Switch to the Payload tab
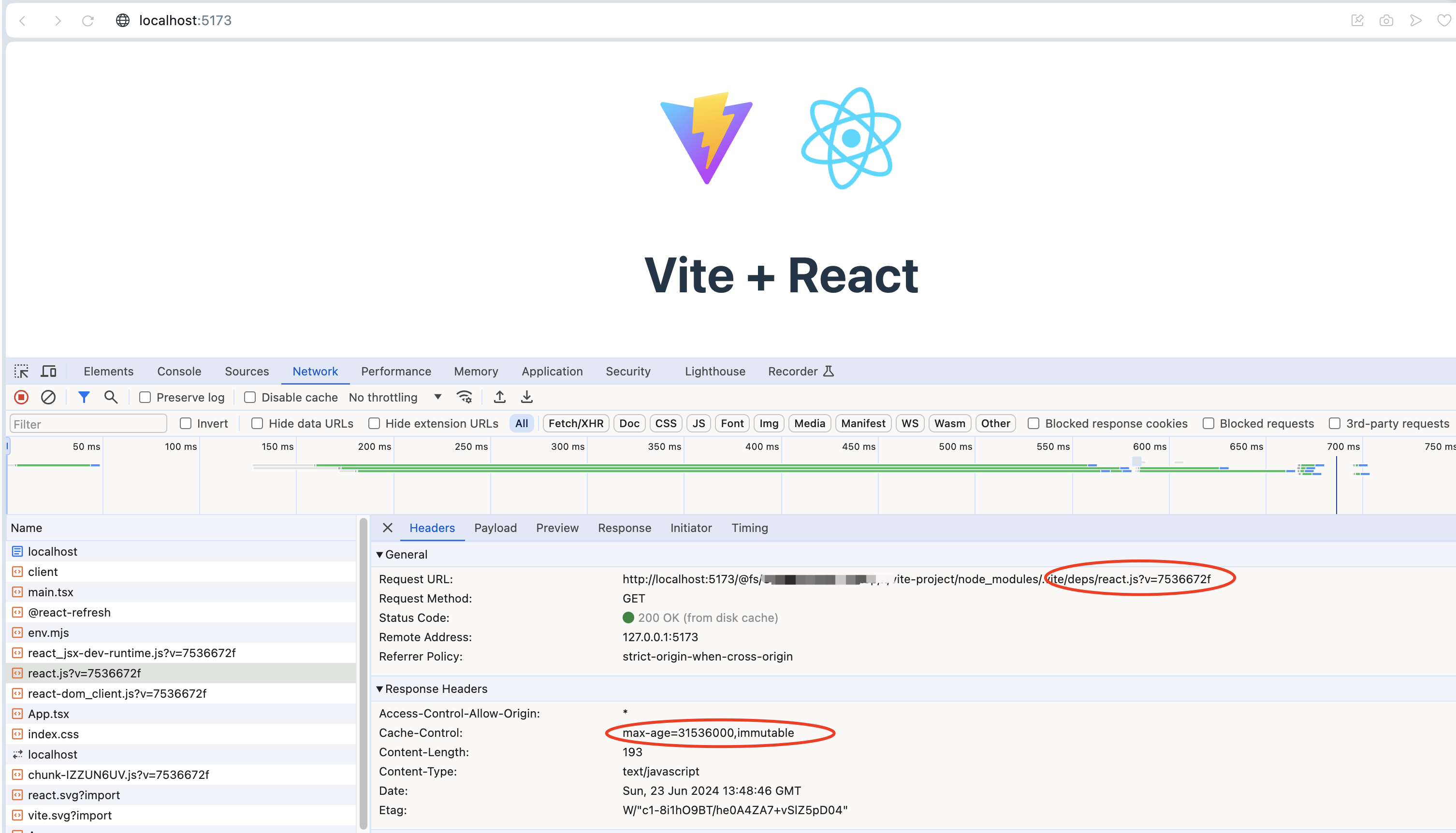1456x833 pixels. tap(495, 528)
